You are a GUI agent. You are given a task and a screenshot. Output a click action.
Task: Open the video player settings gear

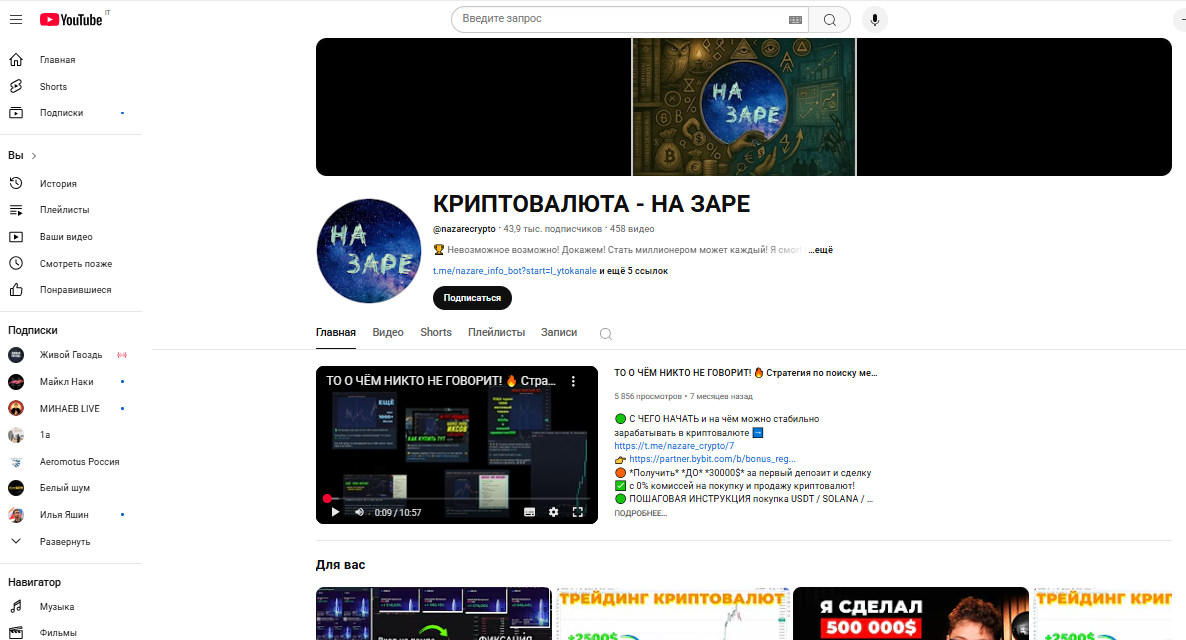click(553, 511)
